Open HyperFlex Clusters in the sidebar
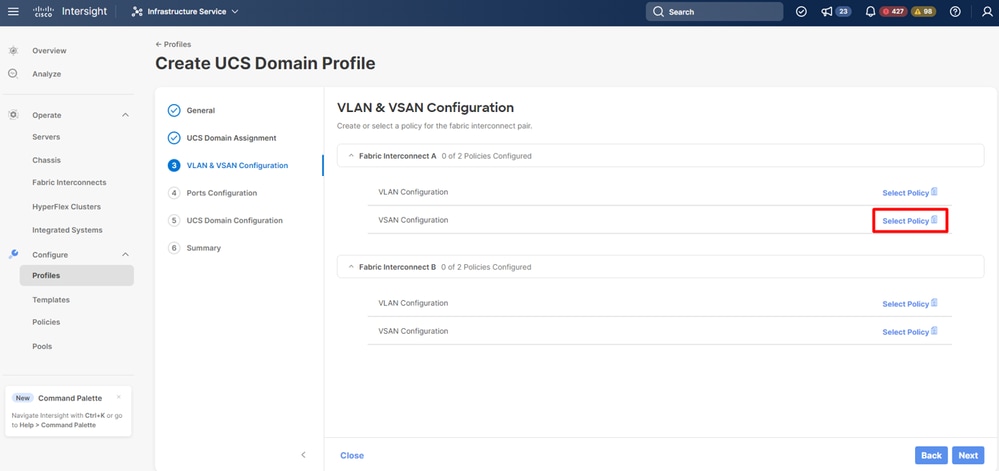This screenshot has height=471, width=999. point(66,207)
